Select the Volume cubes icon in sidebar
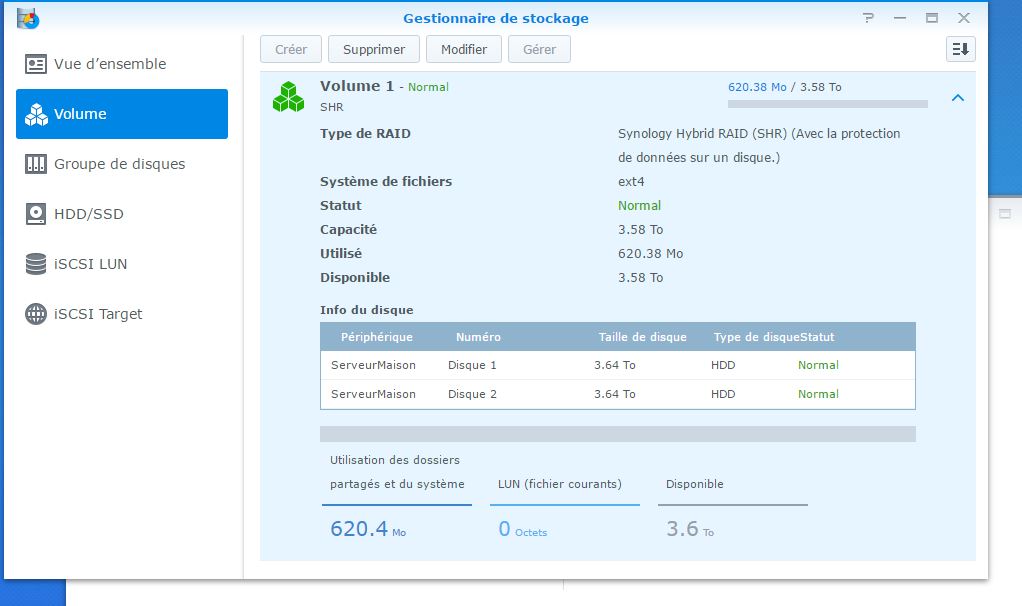This screenshot has width=1022, height=606. click(37, 114)
